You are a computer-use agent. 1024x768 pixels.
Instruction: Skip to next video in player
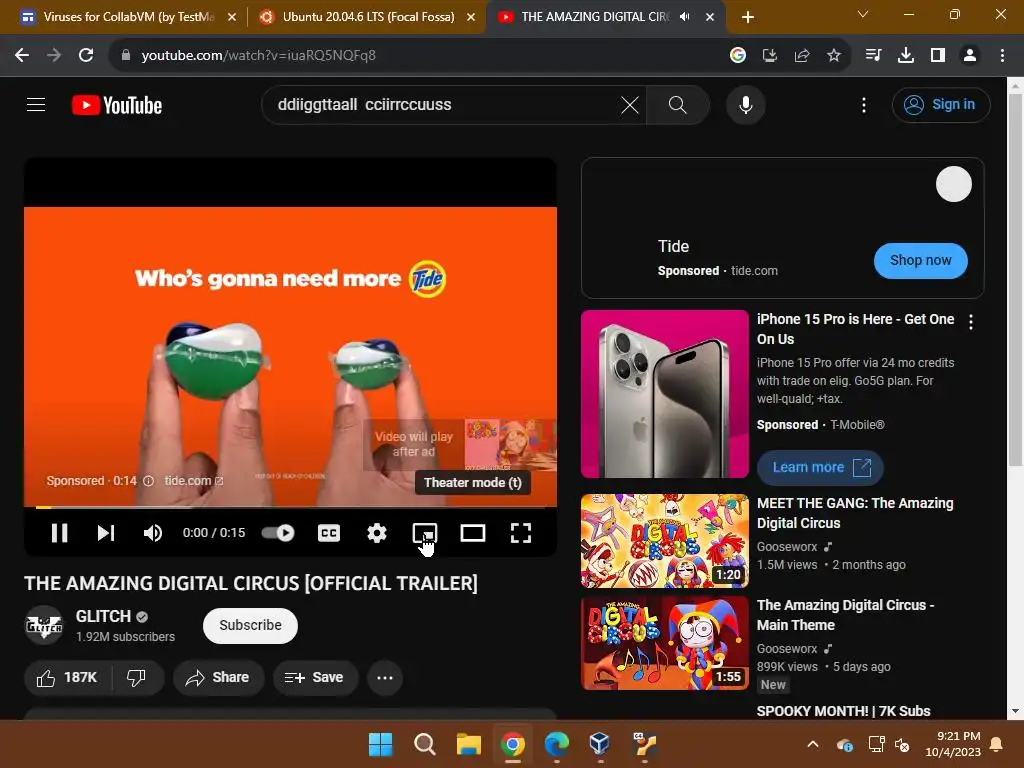pos(106,533)
